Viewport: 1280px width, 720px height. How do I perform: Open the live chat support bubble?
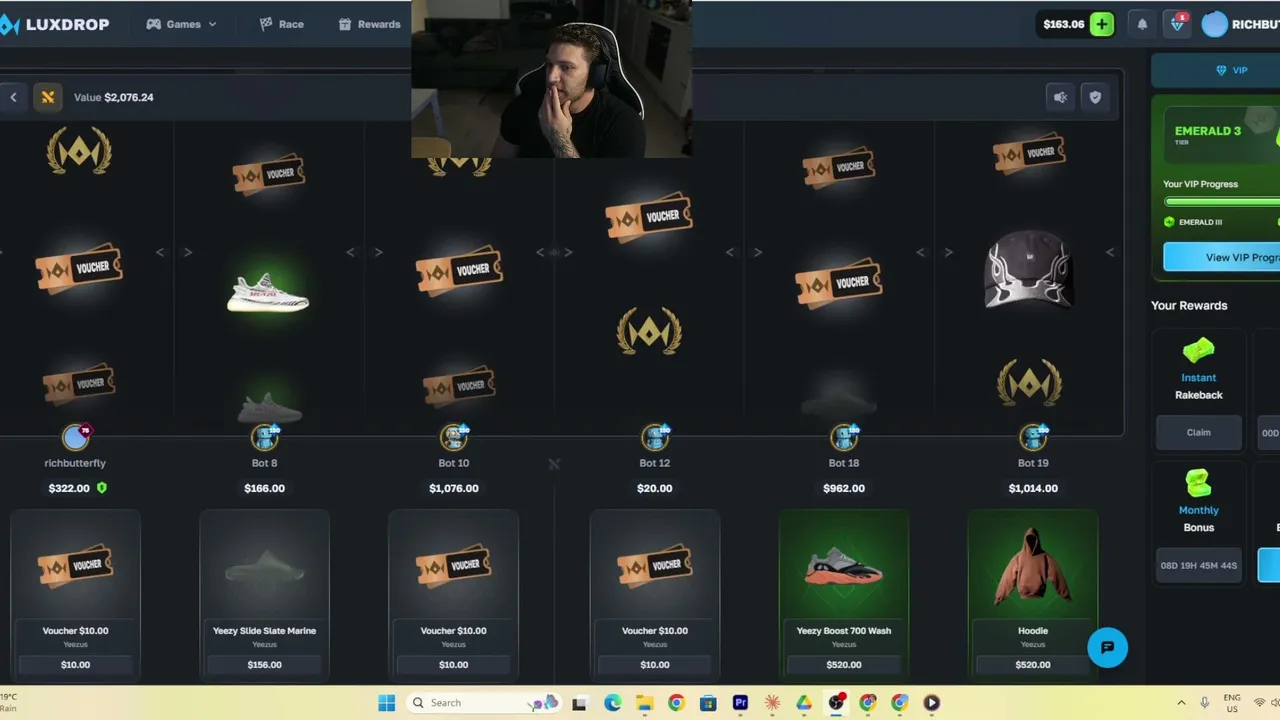1107,647
